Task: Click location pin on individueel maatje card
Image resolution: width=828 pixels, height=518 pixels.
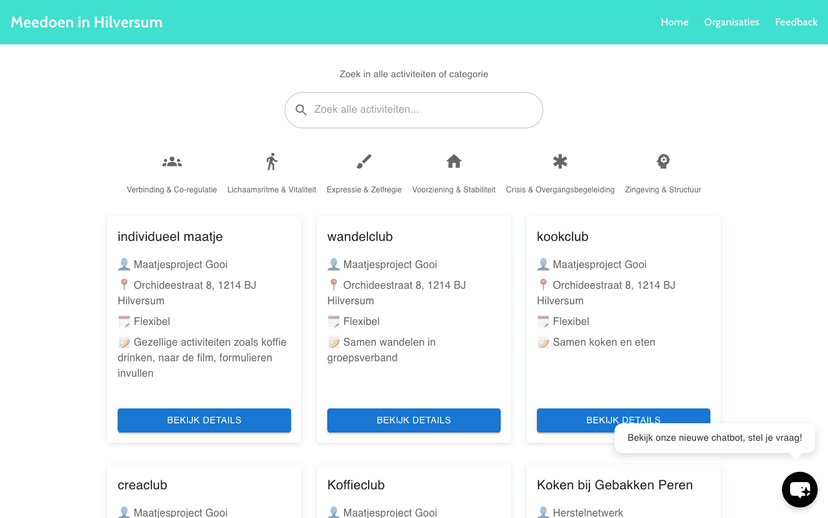Action: pos(124,285)
